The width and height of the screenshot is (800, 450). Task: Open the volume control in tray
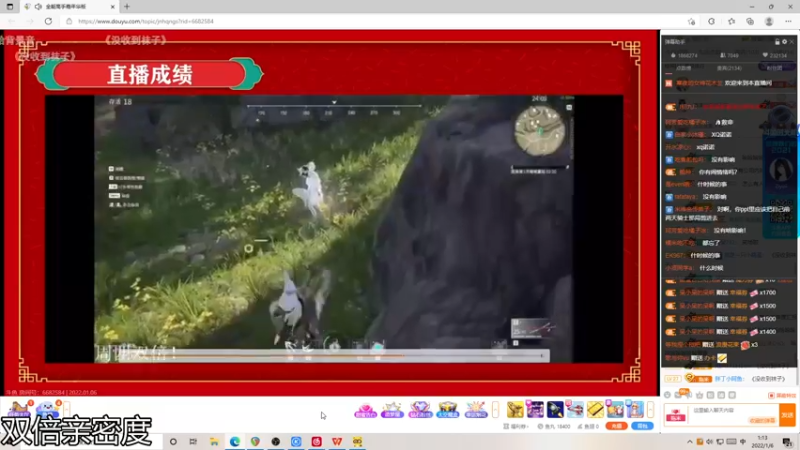click(x=710, y=442)
